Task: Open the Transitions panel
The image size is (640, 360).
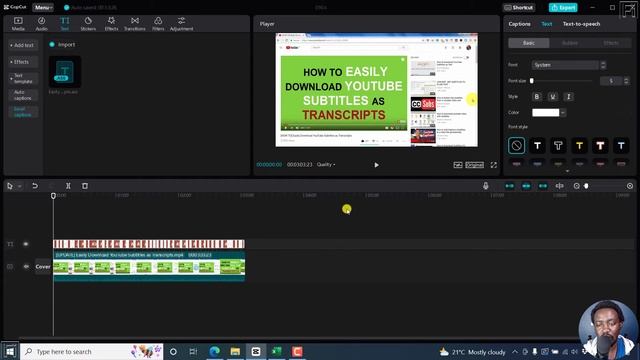Action: coord(135,24)
